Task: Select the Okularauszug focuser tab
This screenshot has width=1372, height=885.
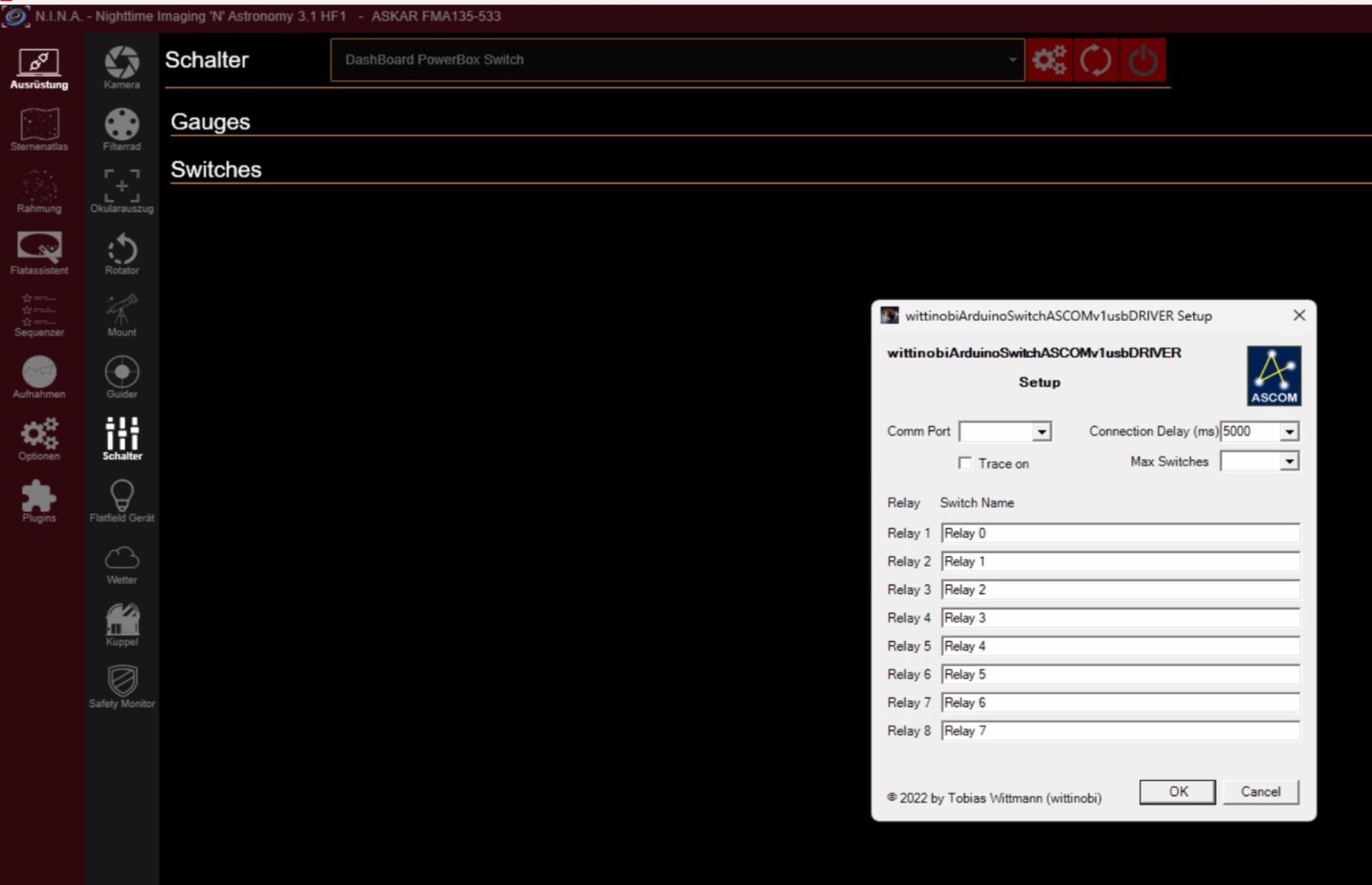Action: [x=122, y=192]
